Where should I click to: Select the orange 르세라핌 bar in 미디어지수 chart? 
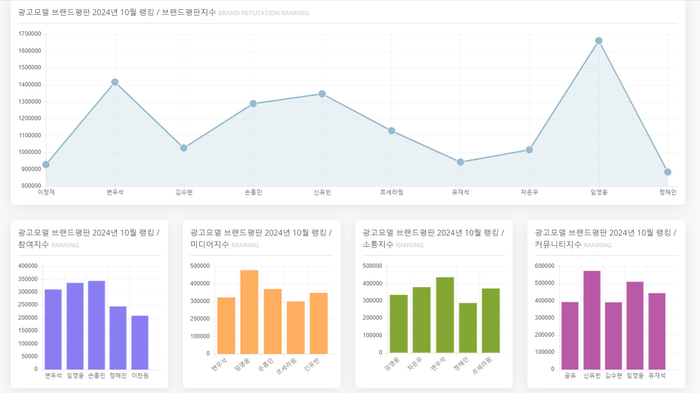click(296, 327)
